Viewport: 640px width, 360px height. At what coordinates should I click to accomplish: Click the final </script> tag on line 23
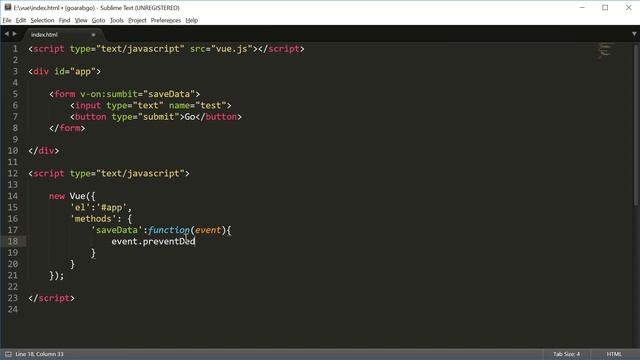click(x=51, y=298)
